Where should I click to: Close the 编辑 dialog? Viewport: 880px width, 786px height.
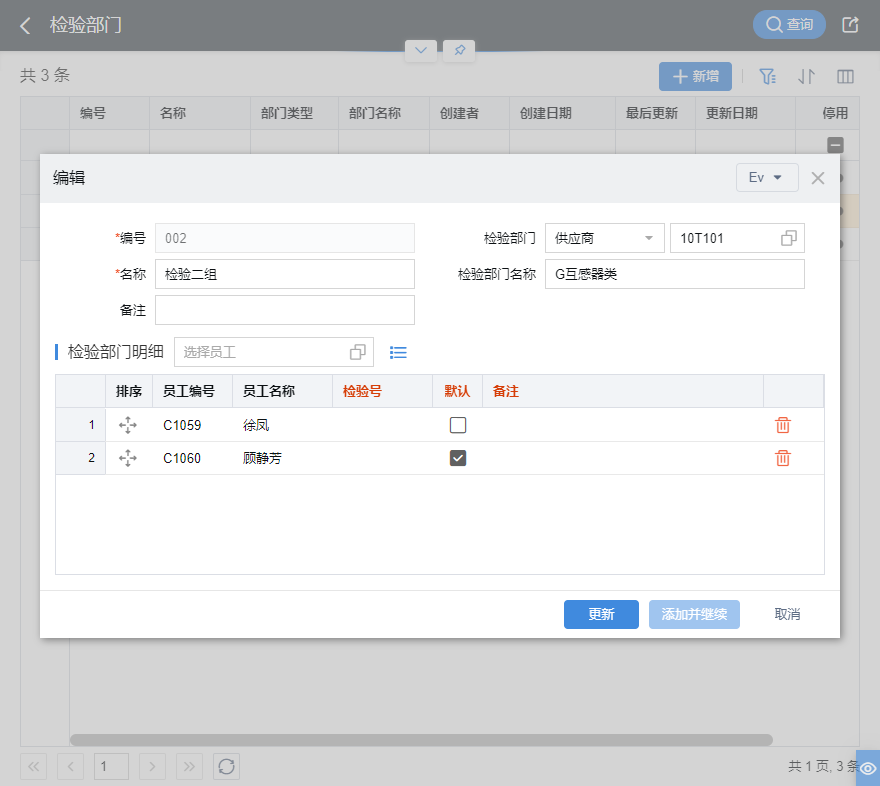[818, 178]
